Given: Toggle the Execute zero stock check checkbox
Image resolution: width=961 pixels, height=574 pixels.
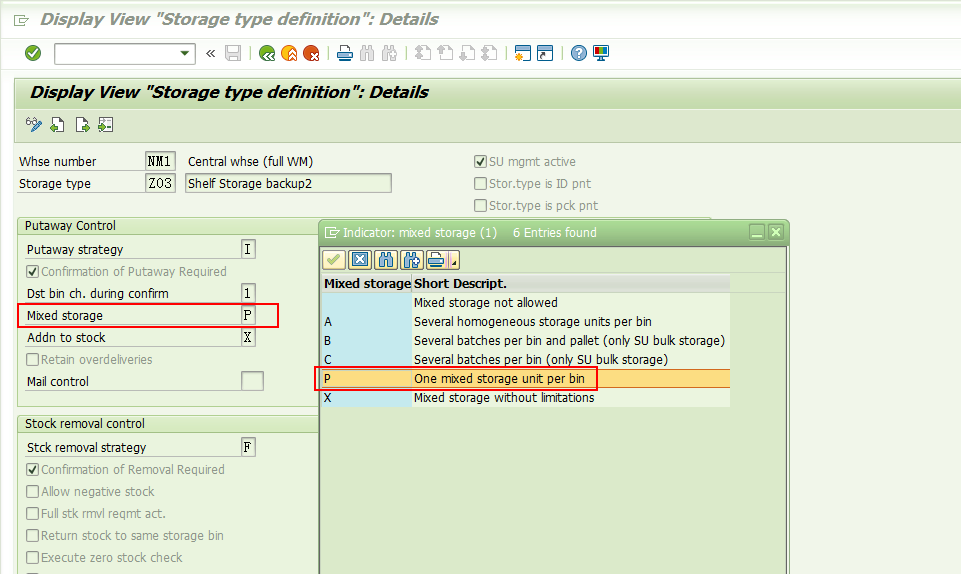Looking at the screenshot, I should [32, 558].
